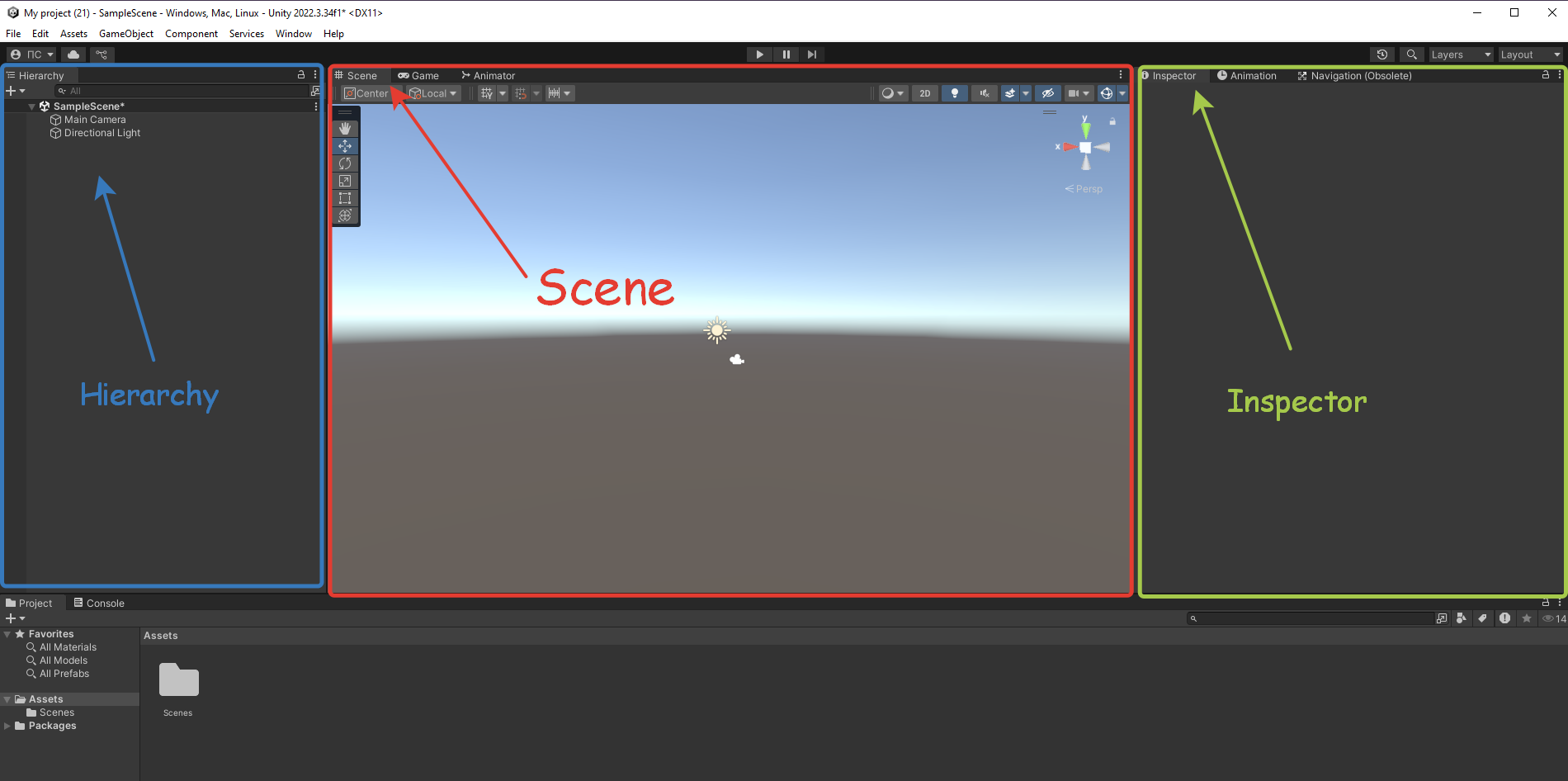1568x781 pixels.
Task: Select the Move tool in Scene toolbar
Action: pyautogui.click(x=345, y=146)
